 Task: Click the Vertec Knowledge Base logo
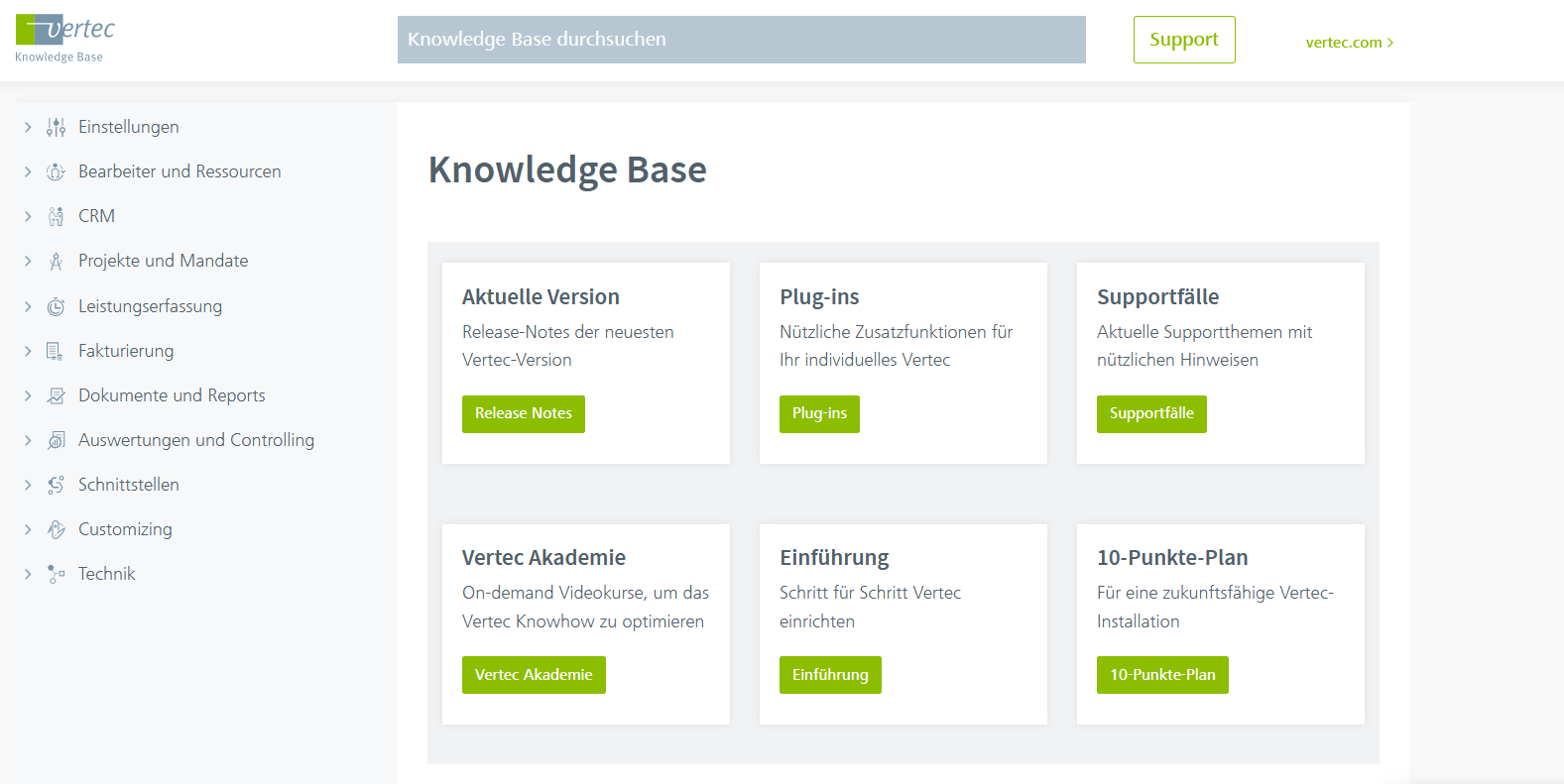point(64,40)
